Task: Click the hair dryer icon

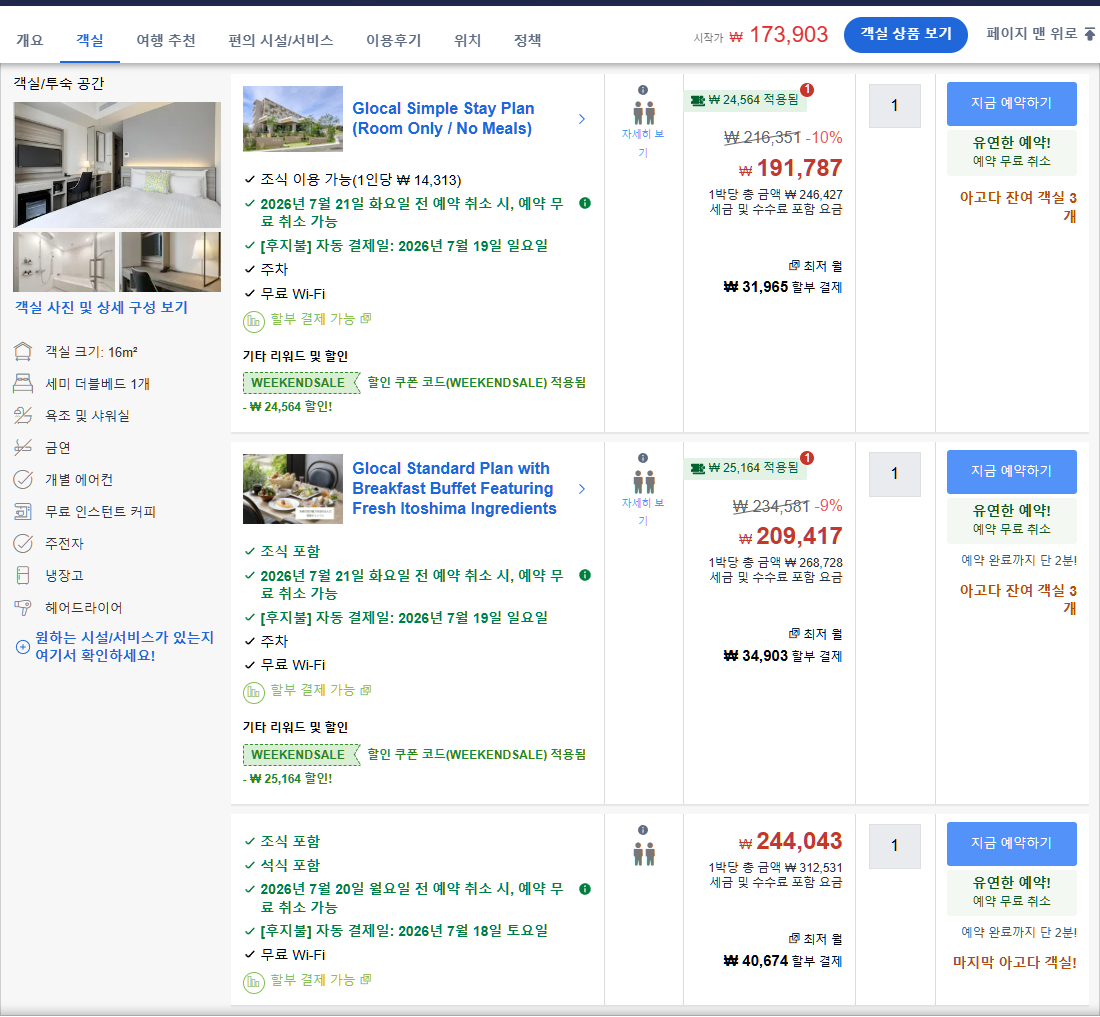Action: [x=23, y=607]
